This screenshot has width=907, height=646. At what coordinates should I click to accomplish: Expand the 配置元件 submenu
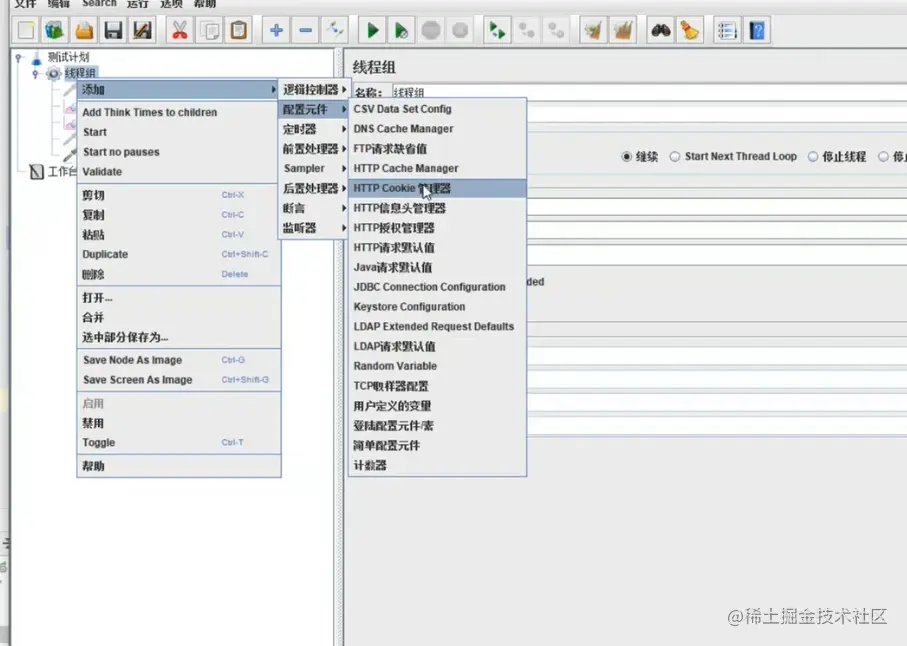[x=314, y=109]
